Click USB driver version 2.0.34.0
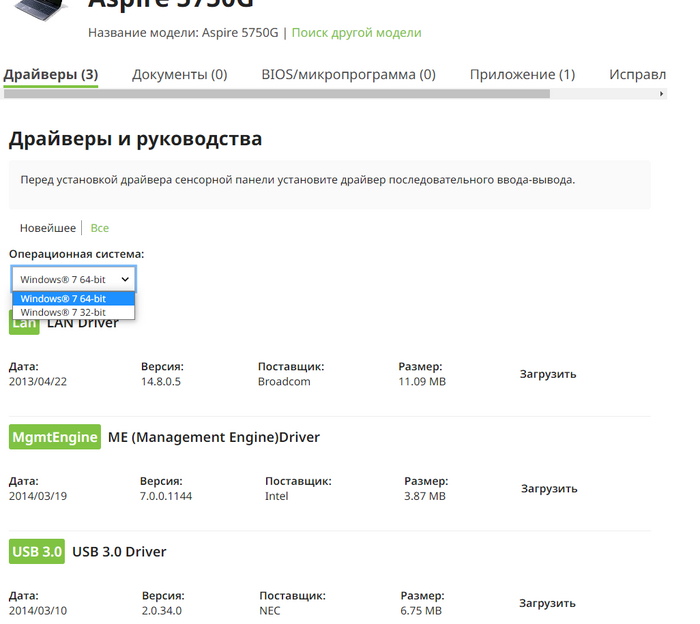Image resolution: width=700 pixels, height=624 pixels. tap(162, 611)
